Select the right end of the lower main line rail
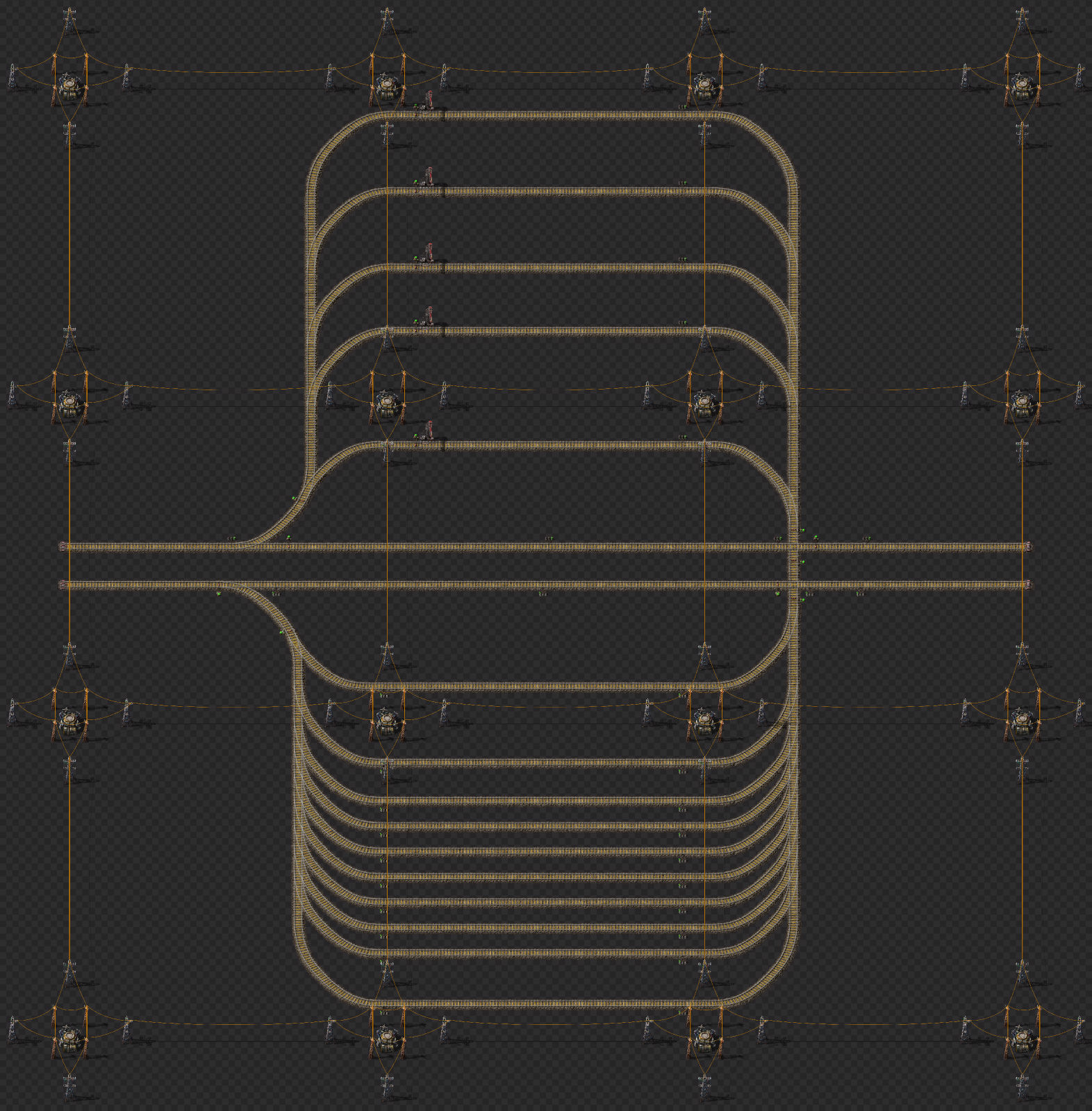The width and height of the screenshot is (1092, 1111). 1027,585
